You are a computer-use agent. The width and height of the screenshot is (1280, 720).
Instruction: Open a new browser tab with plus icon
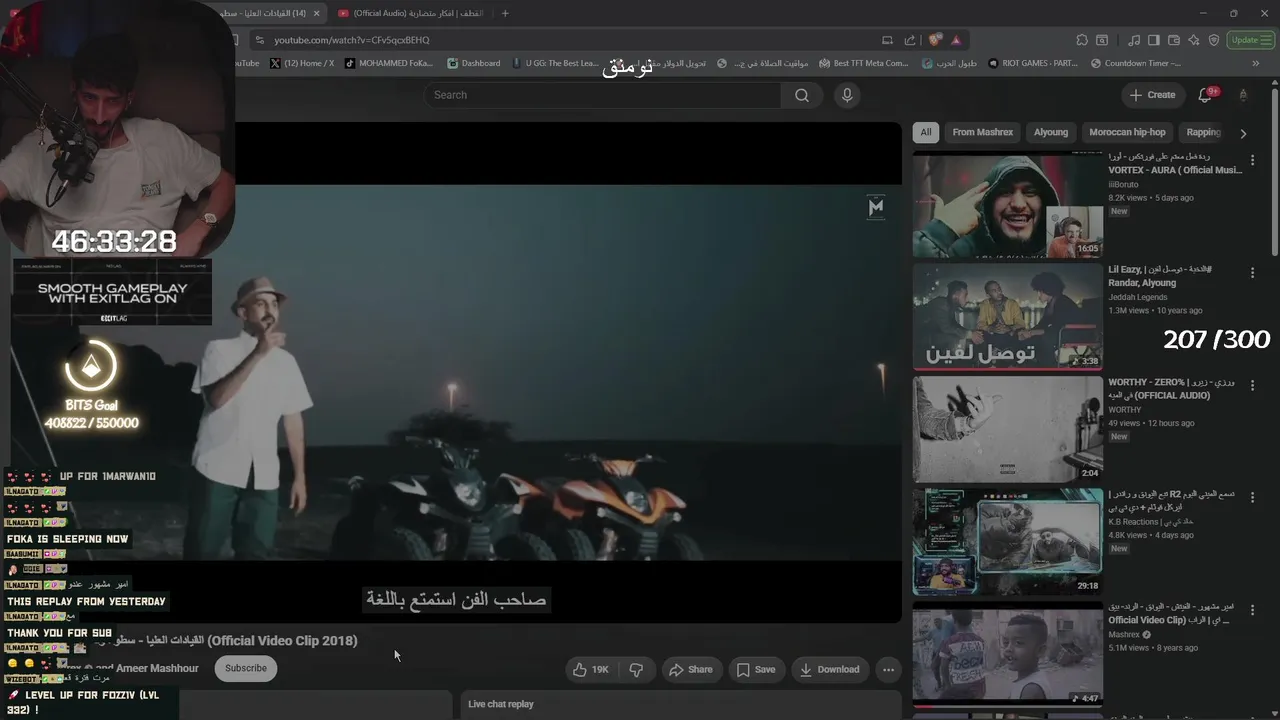(505, 13)
